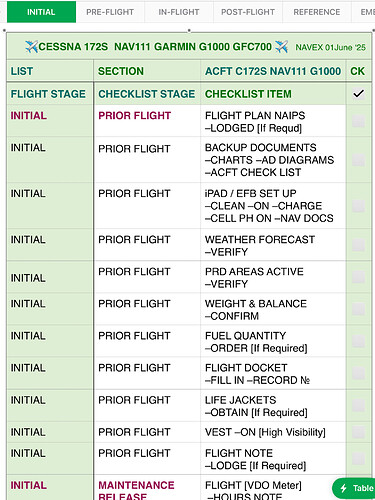Click the checkmark icon in CK header

[358, 94]
